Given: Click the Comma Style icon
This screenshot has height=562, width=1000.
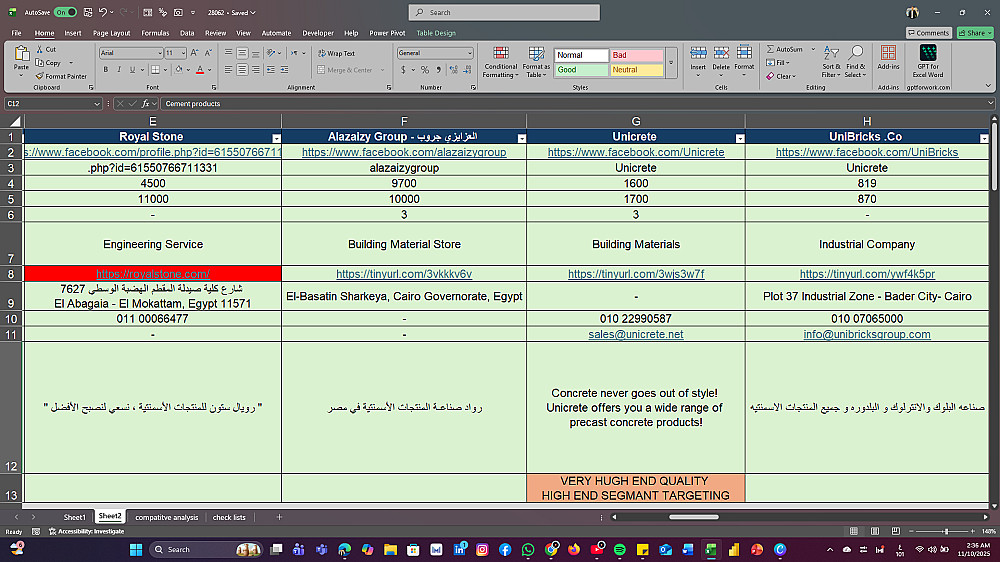Looking at the screenshot, I should tap(438, 70).
